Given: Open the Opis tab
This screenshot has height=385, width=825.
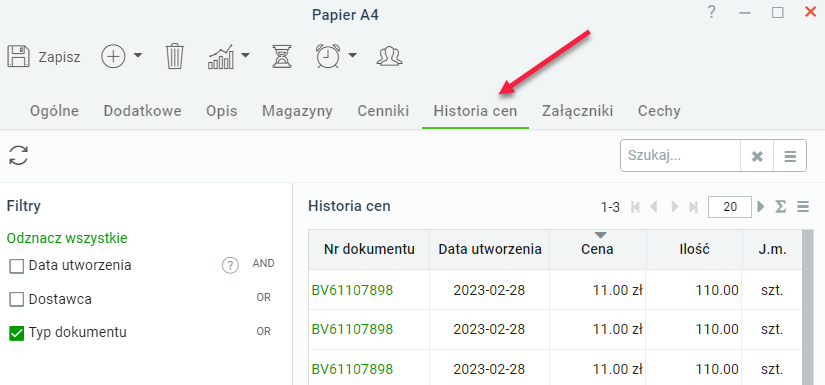Looking at the screenshot, I should (222, 112).
